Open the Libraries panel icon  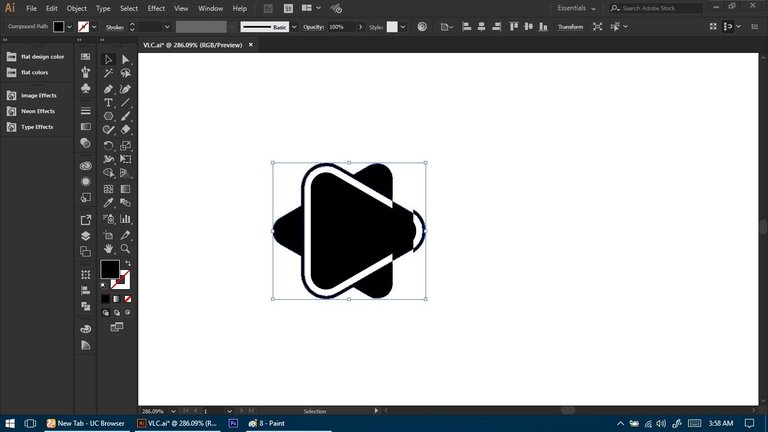coord(86,166)
